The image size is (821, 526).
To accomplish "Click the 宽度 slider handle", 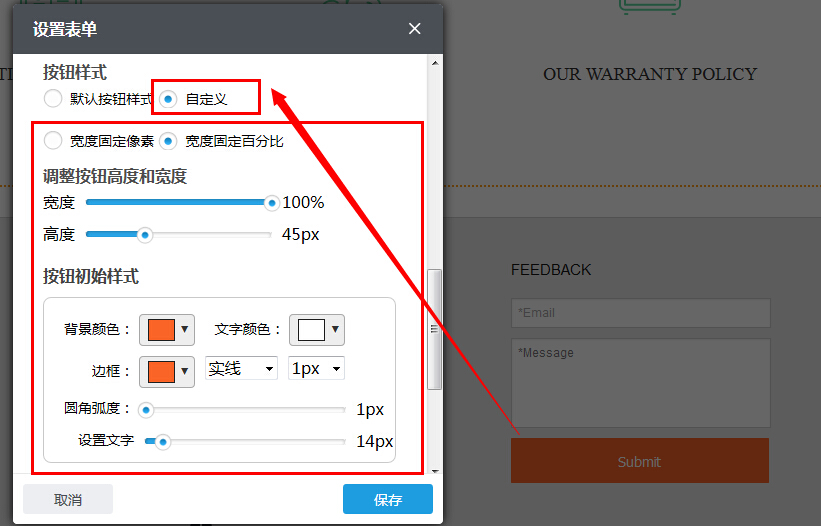I will point(271,203).
